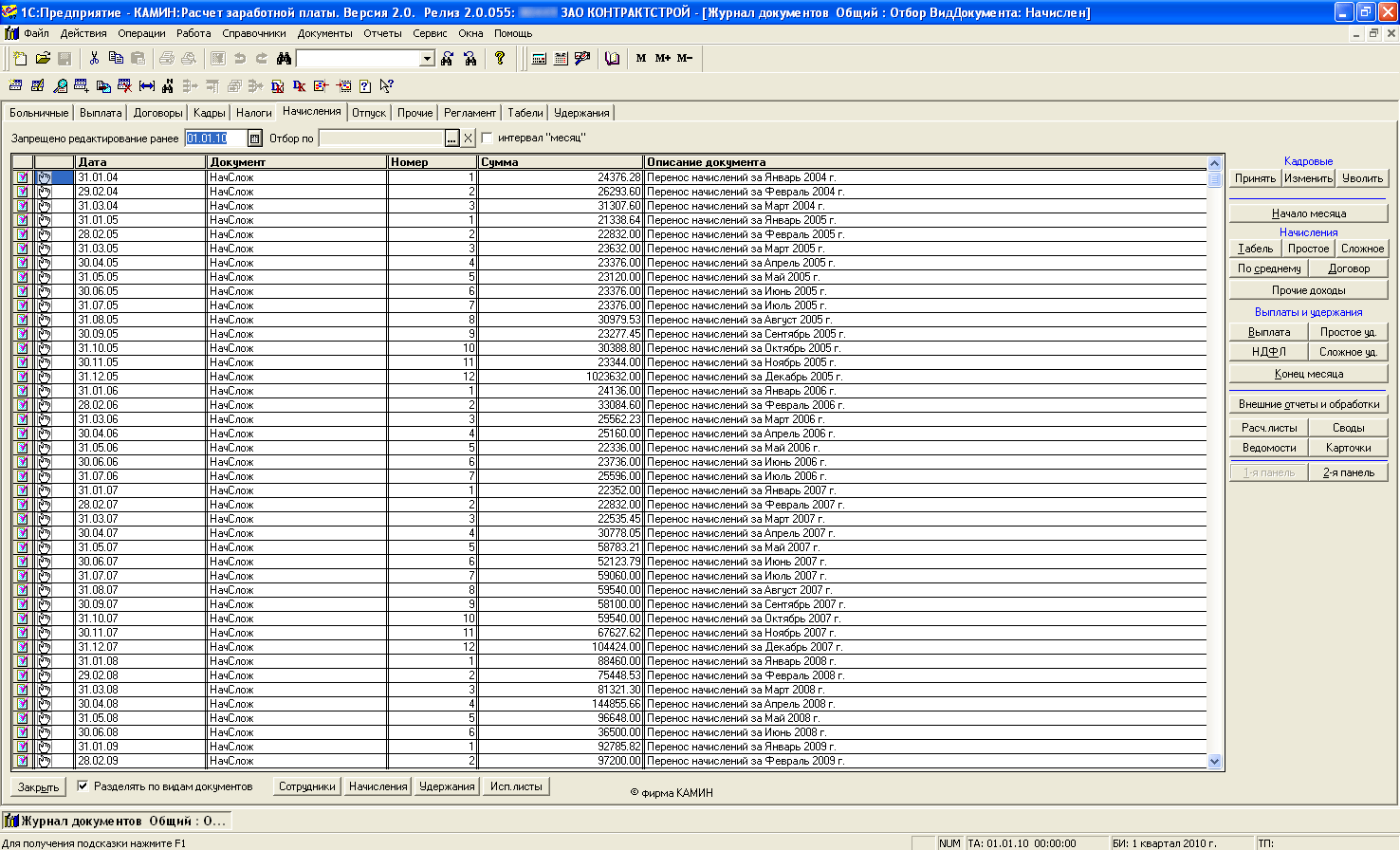This screenshot has height=850, width=1400.
Task: Click the Open folder toolbar icon
Action: 43,59
